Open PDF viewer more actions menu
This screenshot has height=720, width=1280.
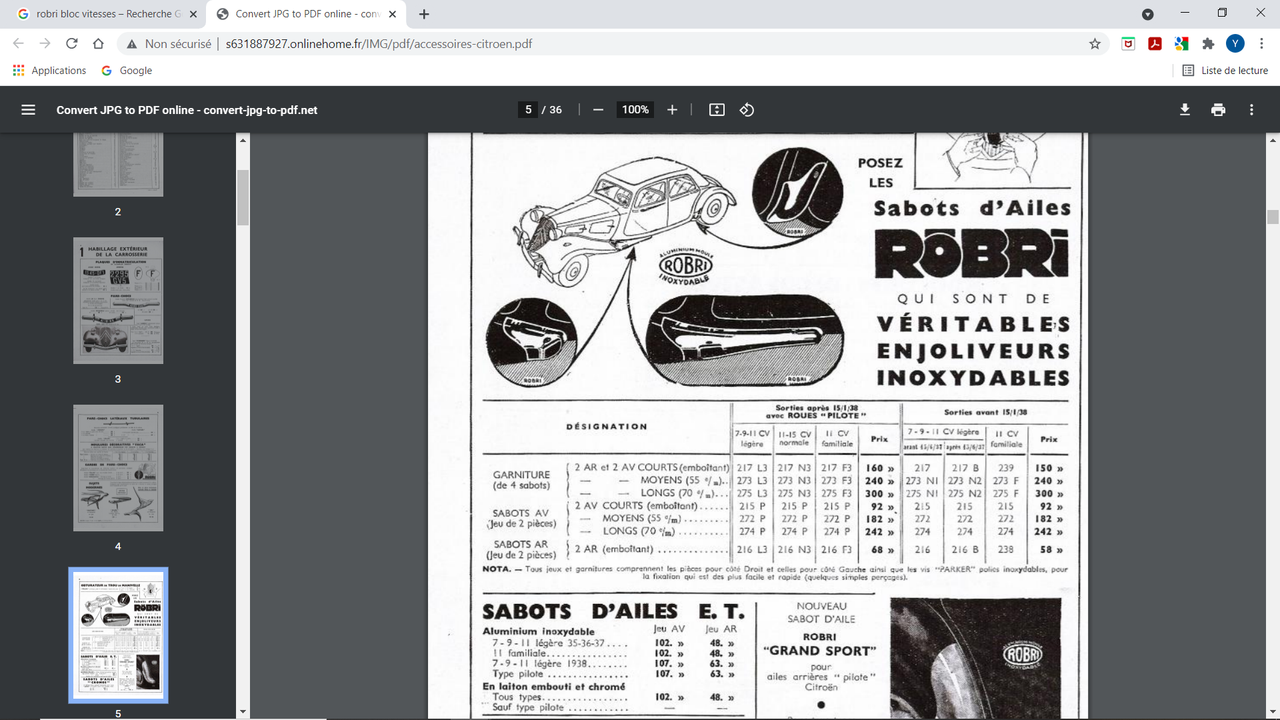pos(1251,110)
